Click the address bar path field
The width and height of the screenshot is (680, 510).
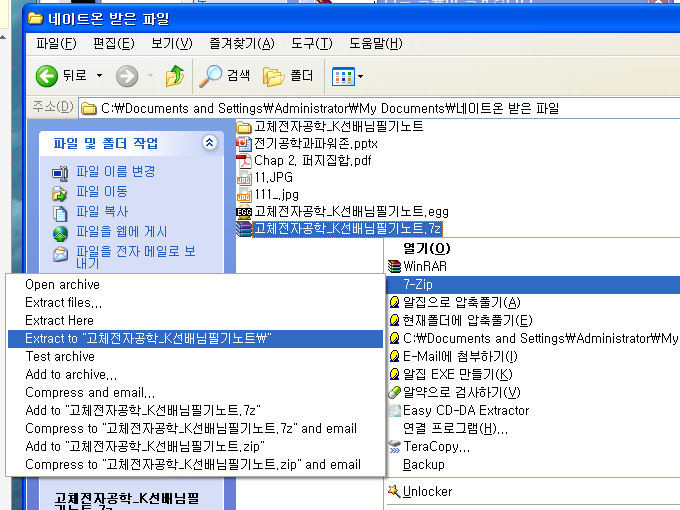pos(379,108)
